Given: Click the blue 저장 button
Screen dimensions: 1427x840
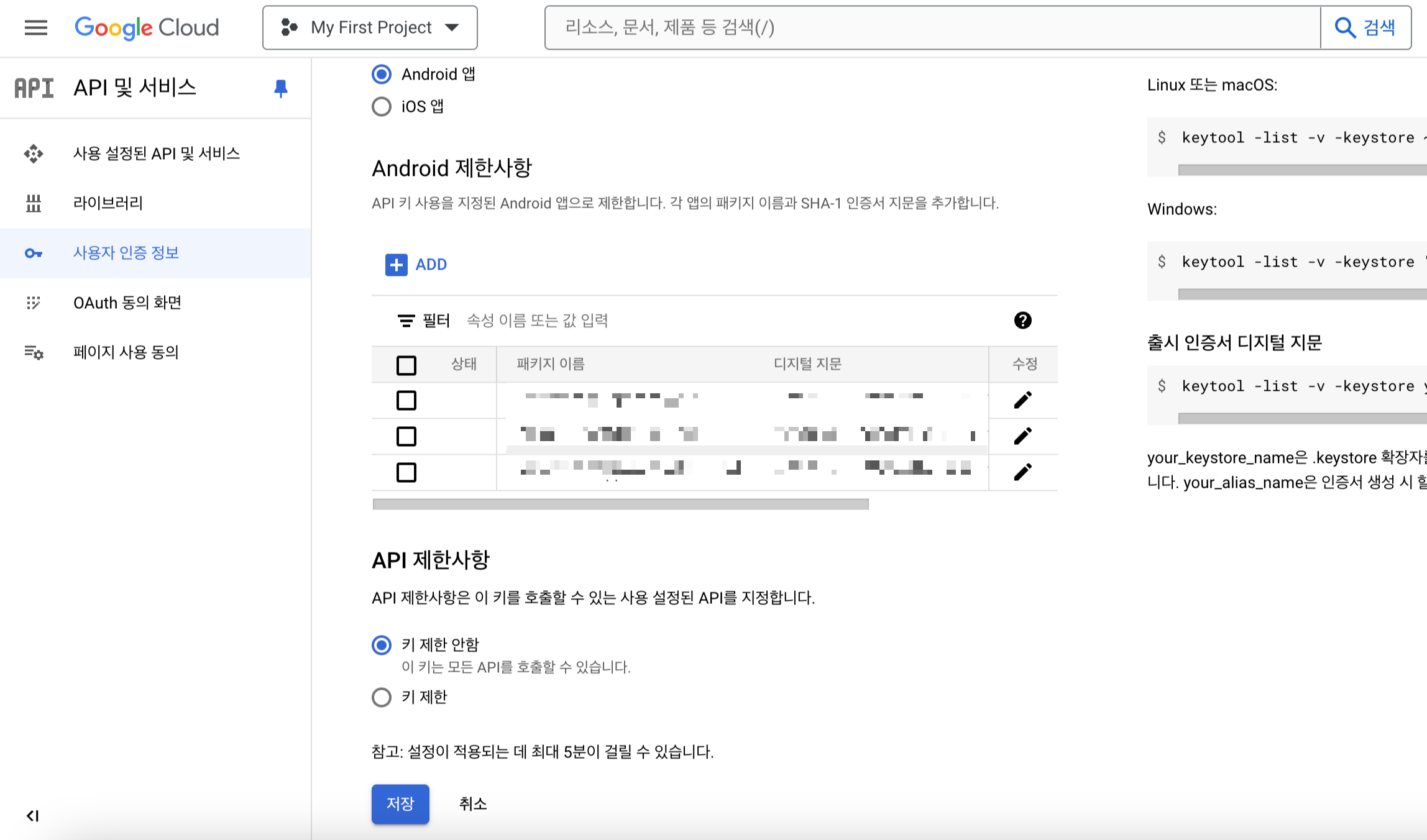Looking at the screenshot, I should 400,804.
